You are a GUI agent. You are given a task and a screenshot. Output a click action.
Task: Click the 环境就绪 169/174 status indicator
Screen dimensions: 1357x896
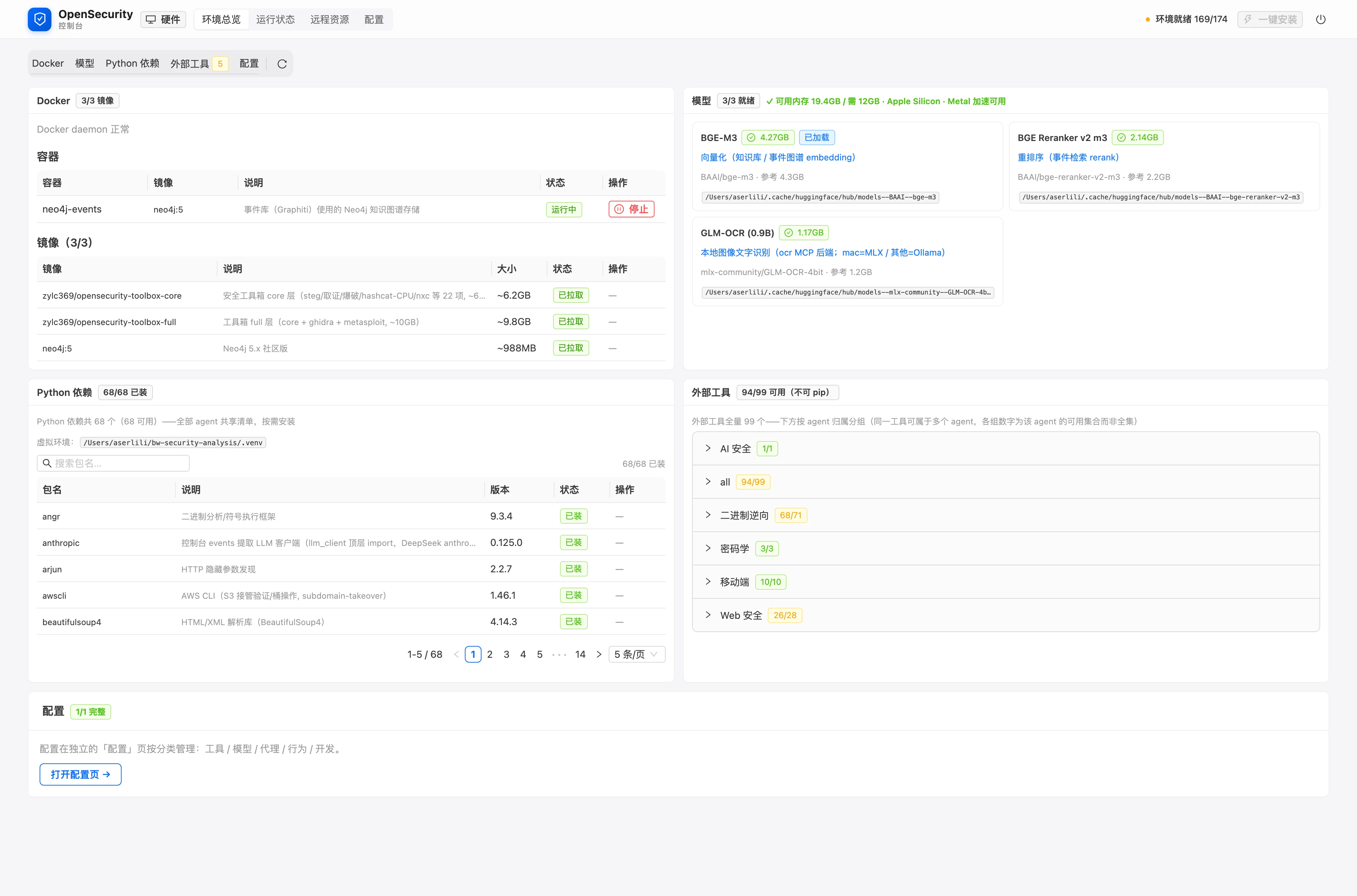coord(1187,19)
